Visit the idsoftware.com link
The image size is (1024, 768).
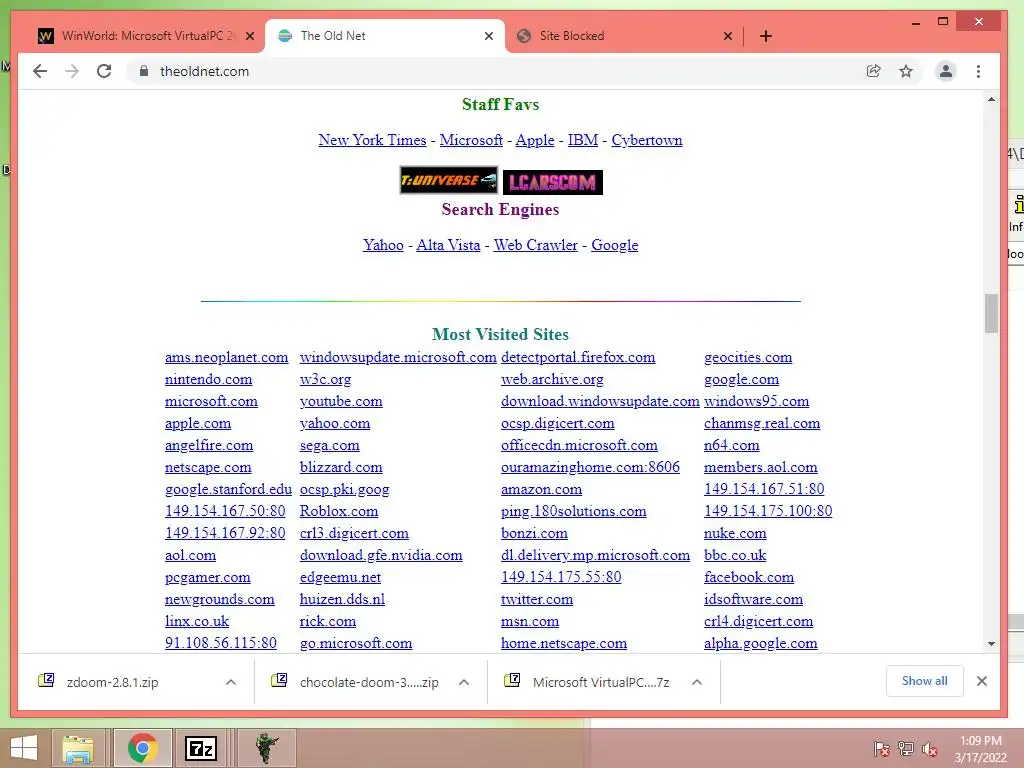(753, 599)
